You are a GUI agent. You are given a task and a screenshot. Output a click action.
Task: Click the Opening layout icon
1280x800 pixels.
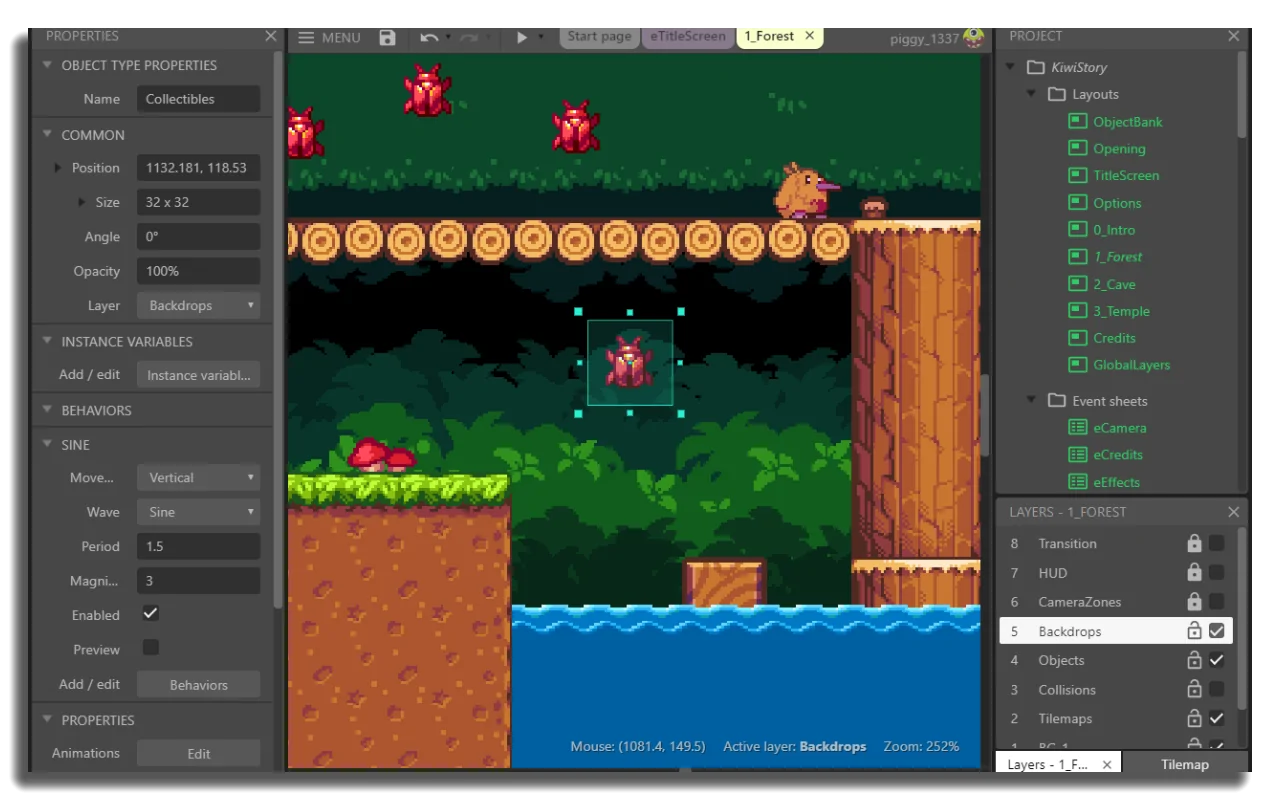[1077, 148]
